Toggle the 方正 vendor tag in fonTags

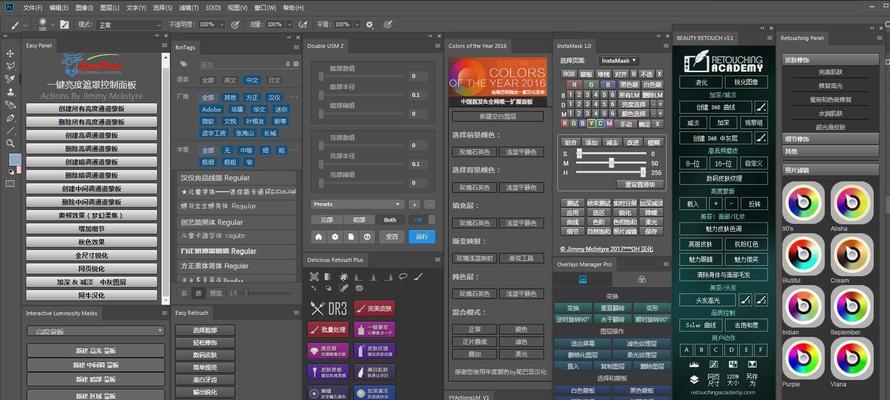253,98
